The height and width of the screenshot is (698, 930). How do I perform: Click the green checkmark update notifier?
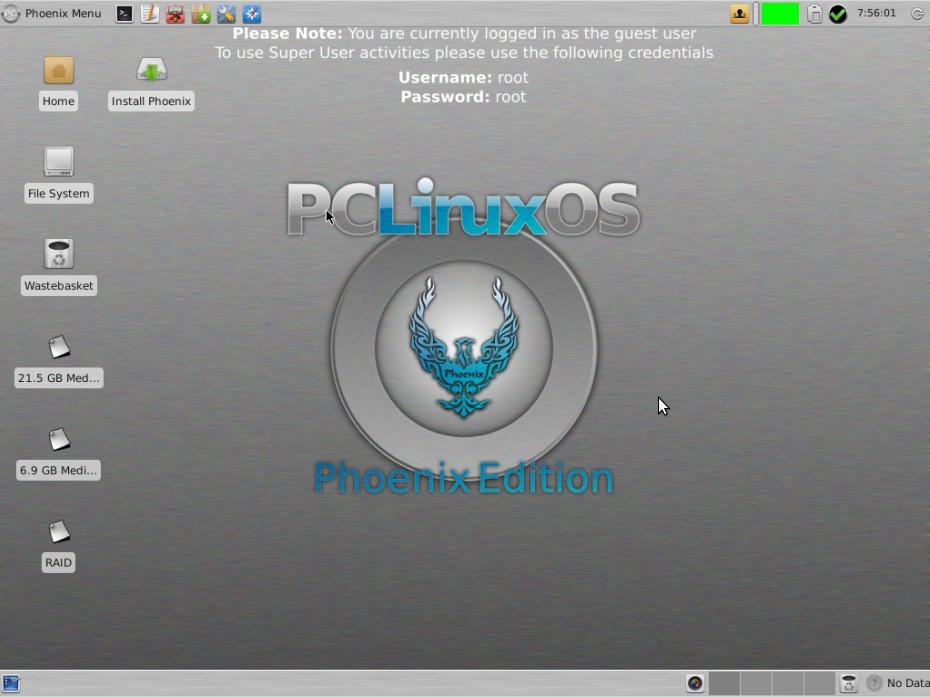click(837, 14)
